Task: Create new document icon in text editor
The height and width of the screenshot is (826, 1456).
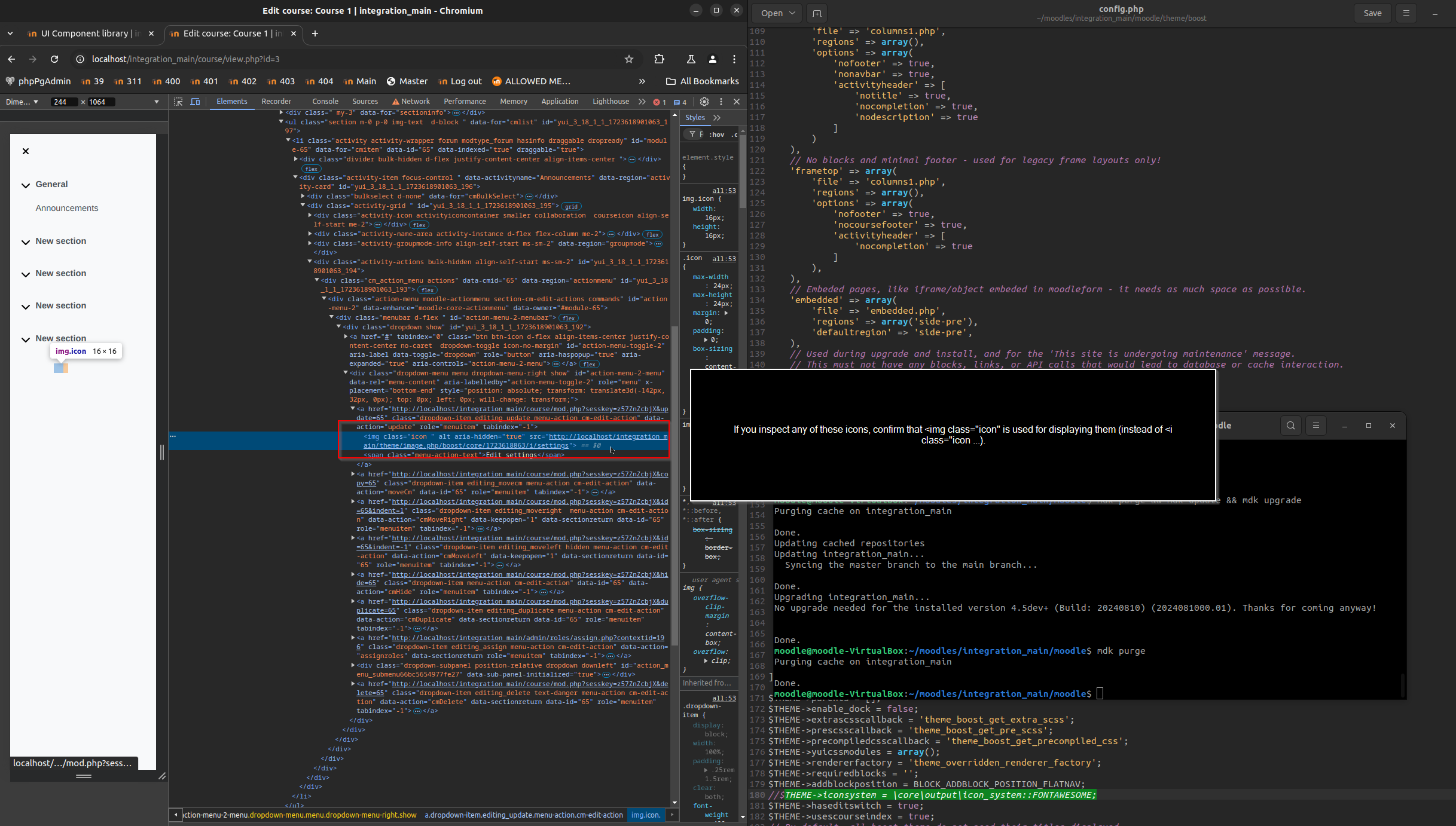Action: click(x=817, y=13)
